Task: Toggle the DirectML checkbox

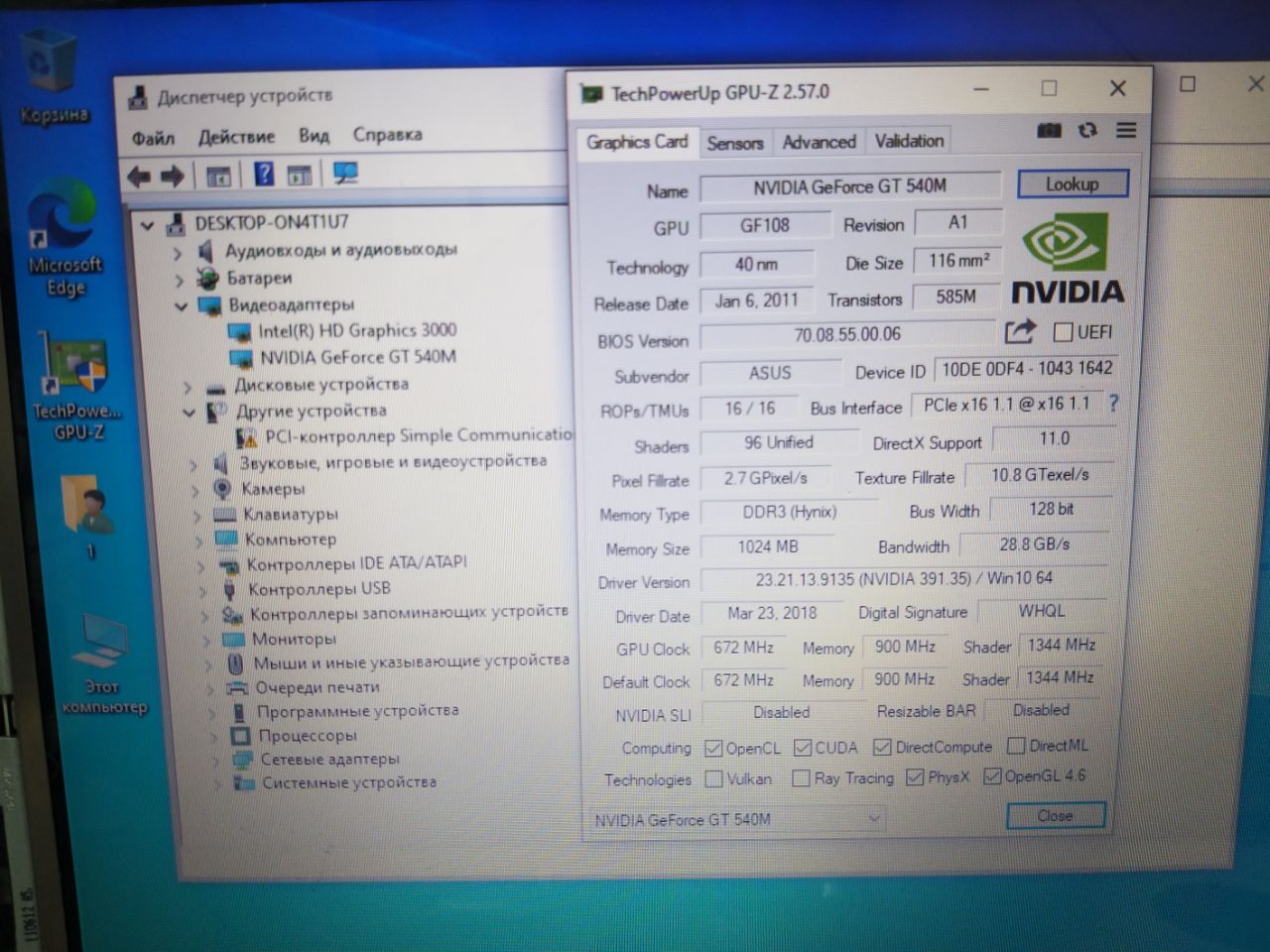Action: 1015,745
